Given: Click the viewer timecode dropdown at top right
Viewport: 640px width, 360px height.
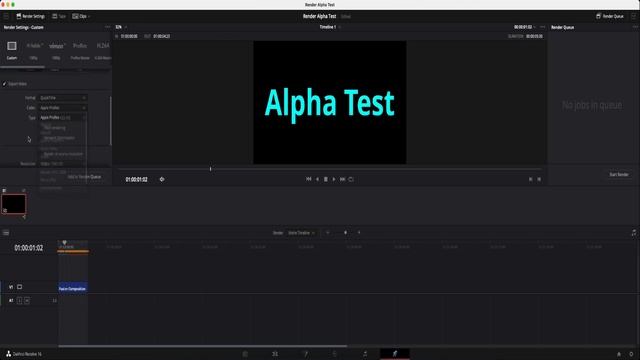Looking at the screenshot, I should (524, 27).
